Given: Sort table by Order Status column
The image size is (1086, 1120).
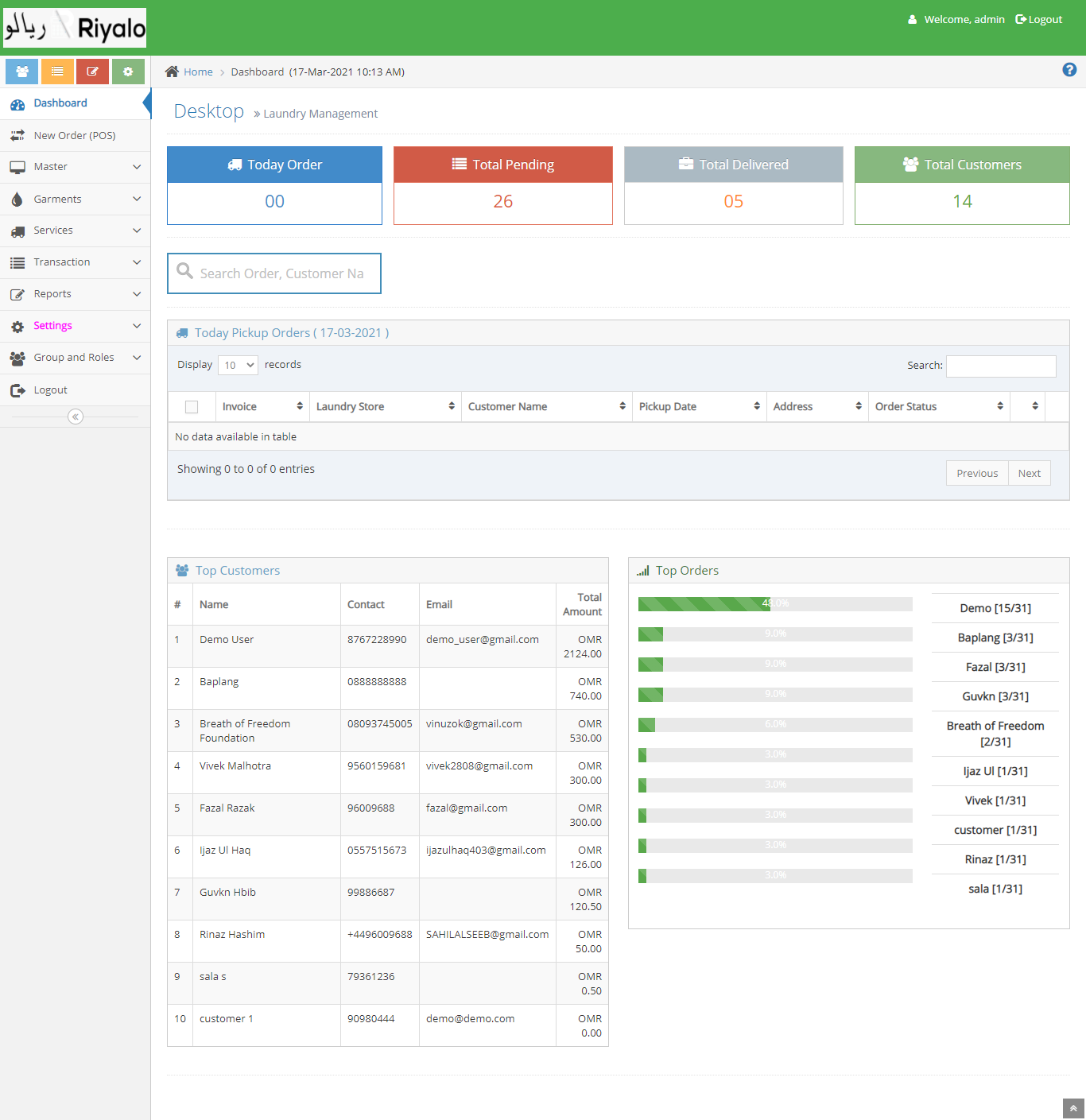Looking at the screenshot, I should tap(938, 407).
